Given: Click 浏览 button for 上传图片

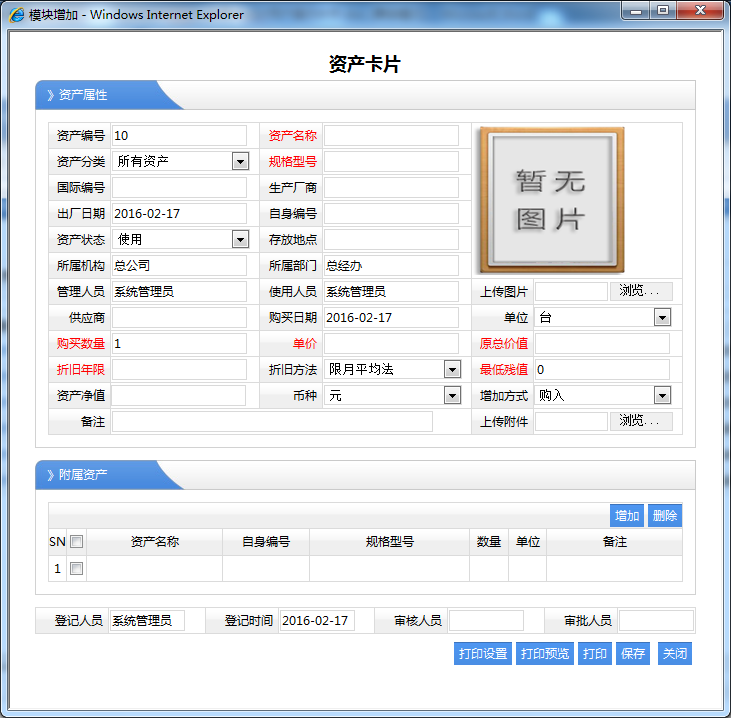Looking at the screenshot, I should coord(641,291).
